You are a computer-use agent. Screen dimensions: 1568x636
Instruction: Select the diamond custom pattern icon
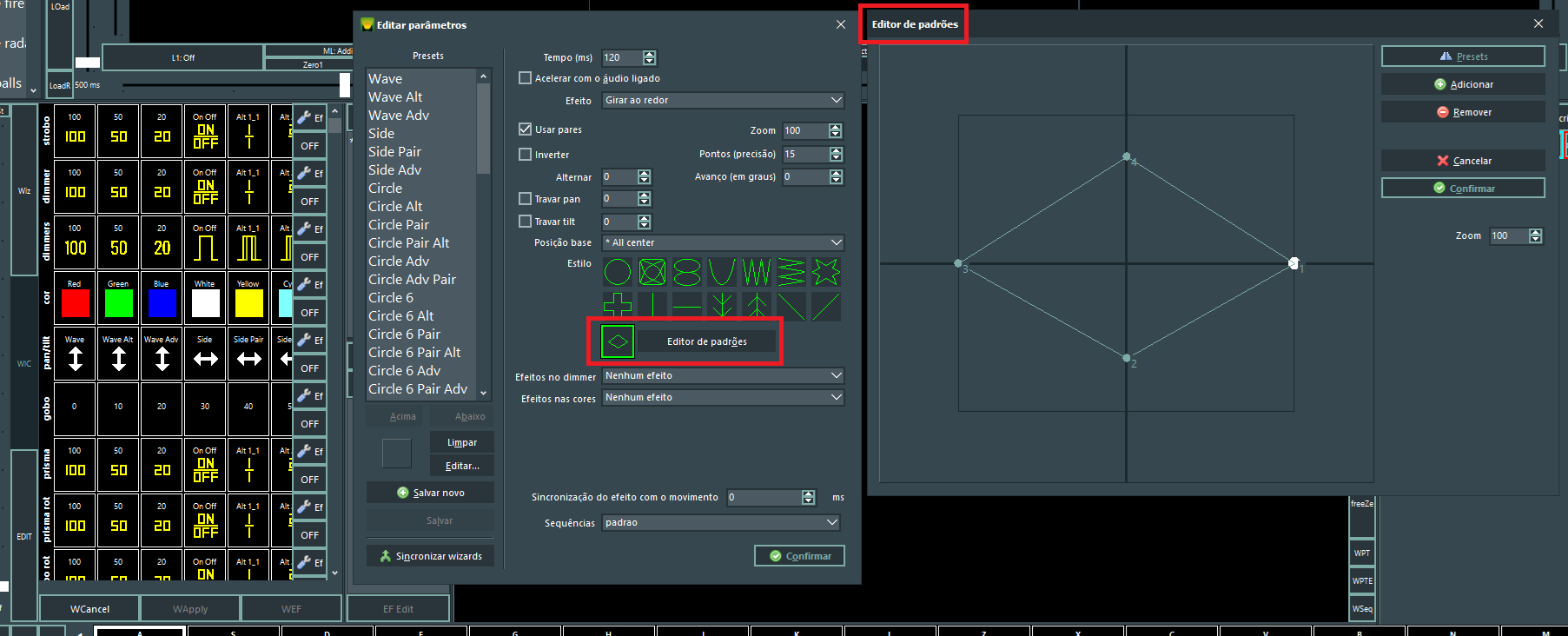pyautogui.click(x=618, y=341)
